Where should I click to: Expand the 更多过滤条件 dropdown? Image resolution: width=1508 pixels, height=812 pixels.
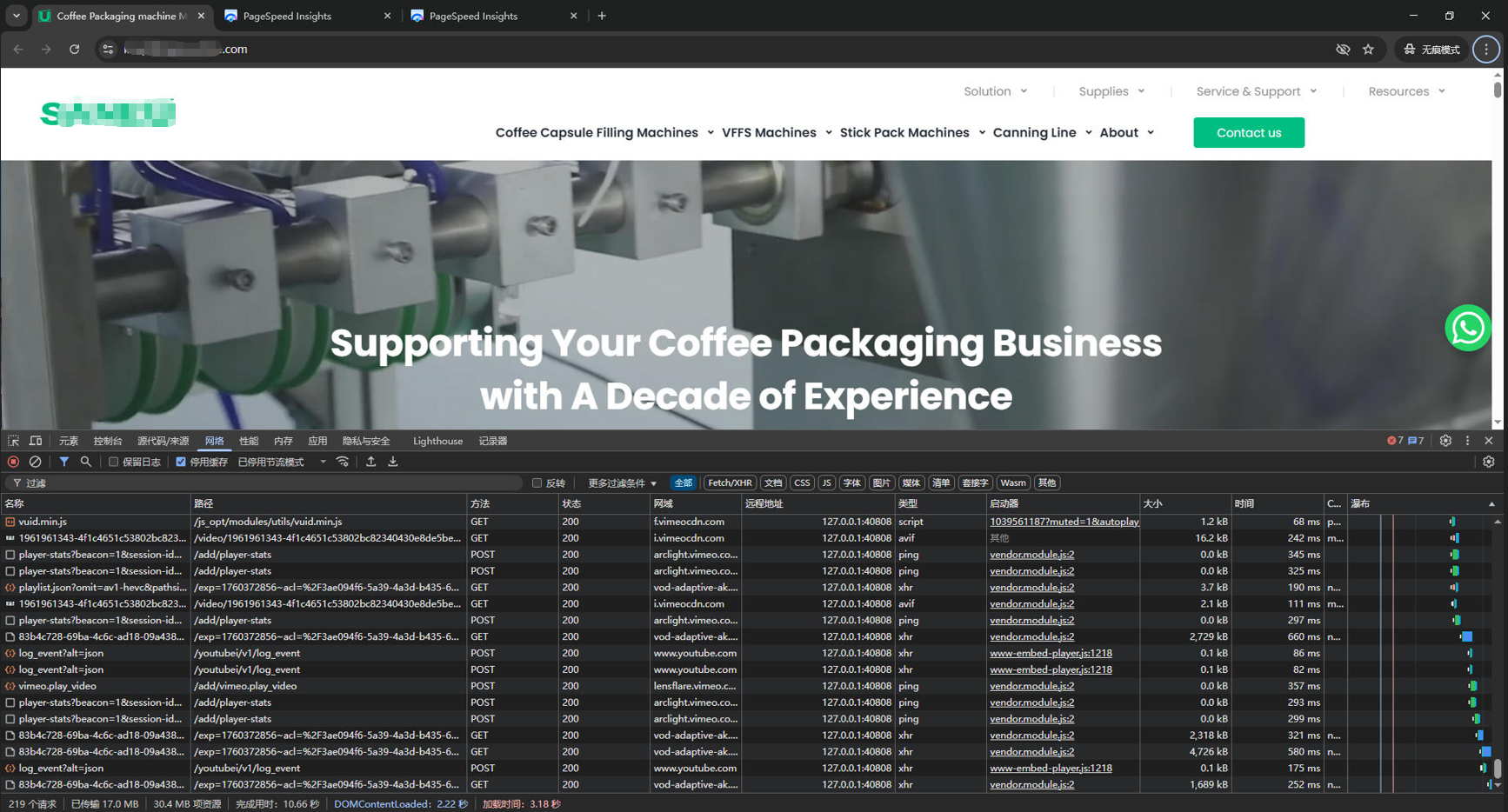point(622,483)
